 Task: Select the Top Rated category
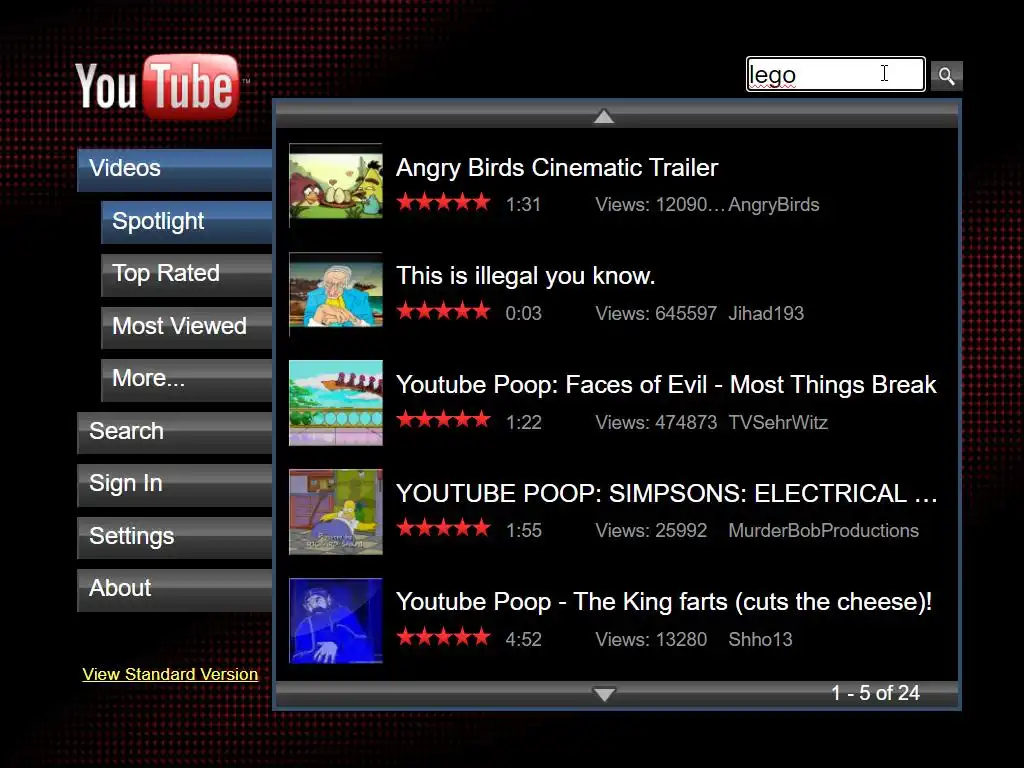pos(186,274)
